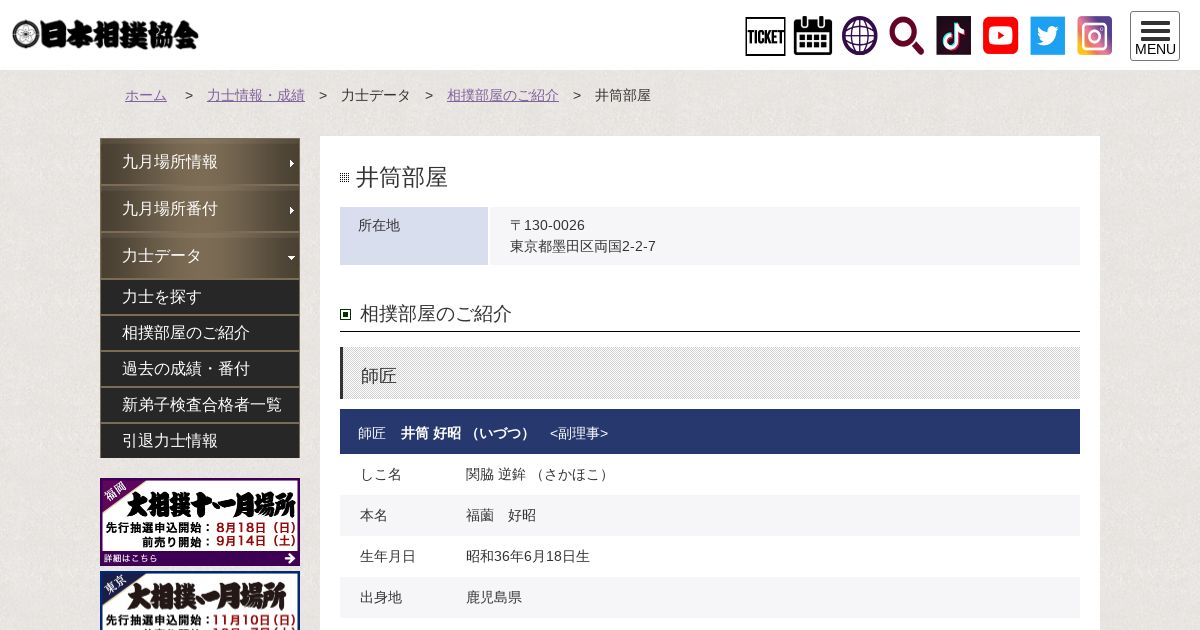Open the YouTube icon

(1001, 36)
